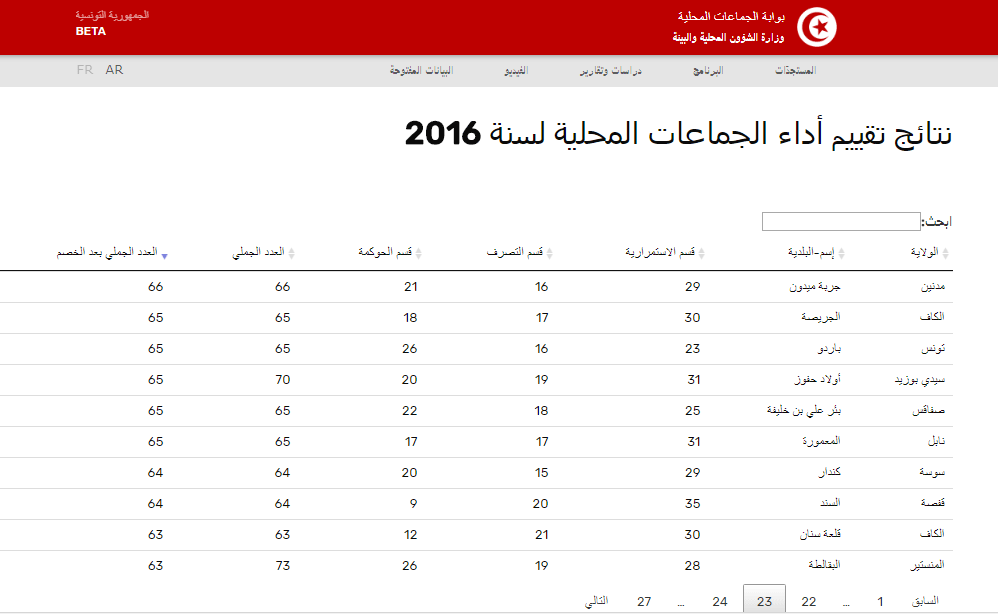Click total 73 in البقالطة row

pyautogui.click(x=283, y=566)
